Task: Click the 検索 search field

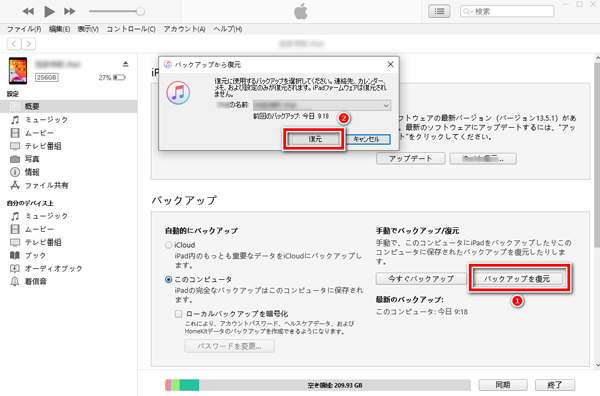Action: [x=507, y=11]
